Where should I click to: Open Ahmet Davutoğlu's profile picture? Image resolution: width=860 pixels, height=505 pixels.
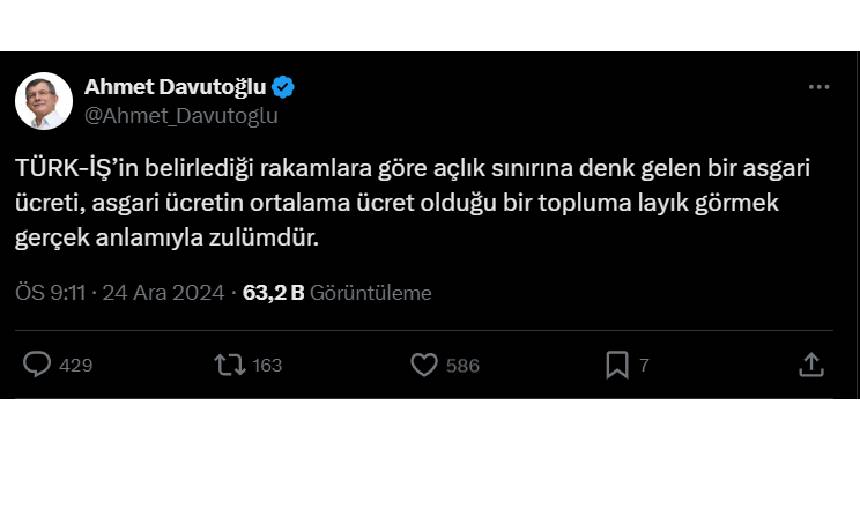44,101
